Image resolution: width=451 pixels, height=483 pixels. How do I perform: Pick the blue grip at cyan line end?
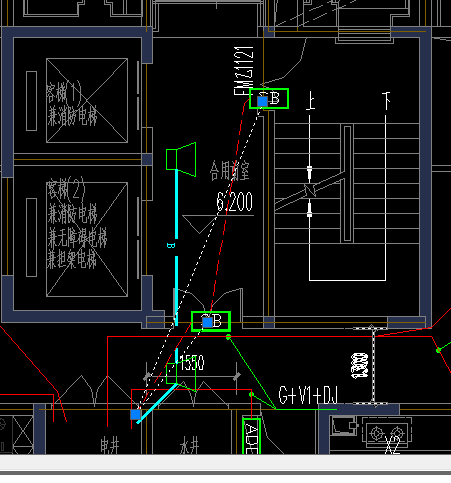135,414
